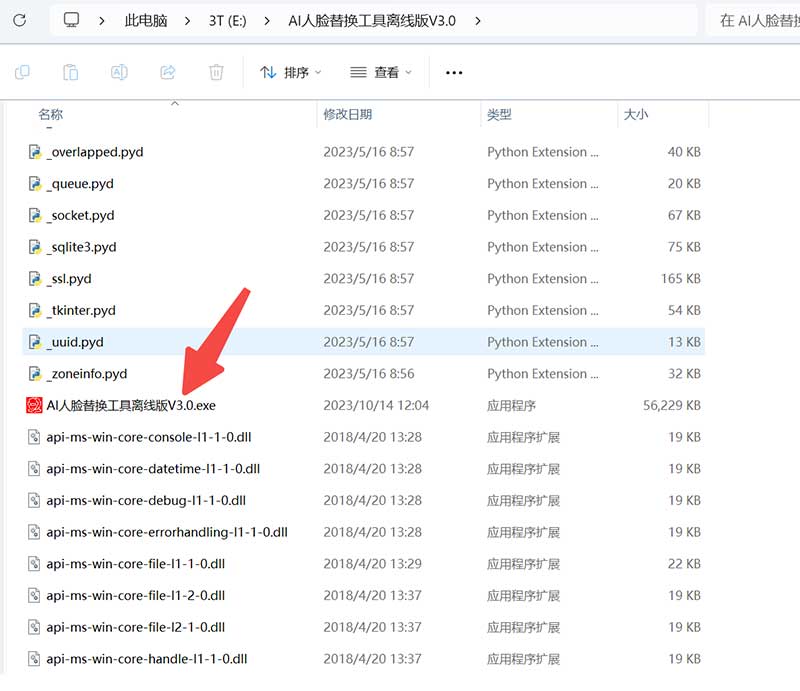Open the 排序 sort dropdown
The width and height of the screenshot is (800, 691).
[x=291, y=72]
